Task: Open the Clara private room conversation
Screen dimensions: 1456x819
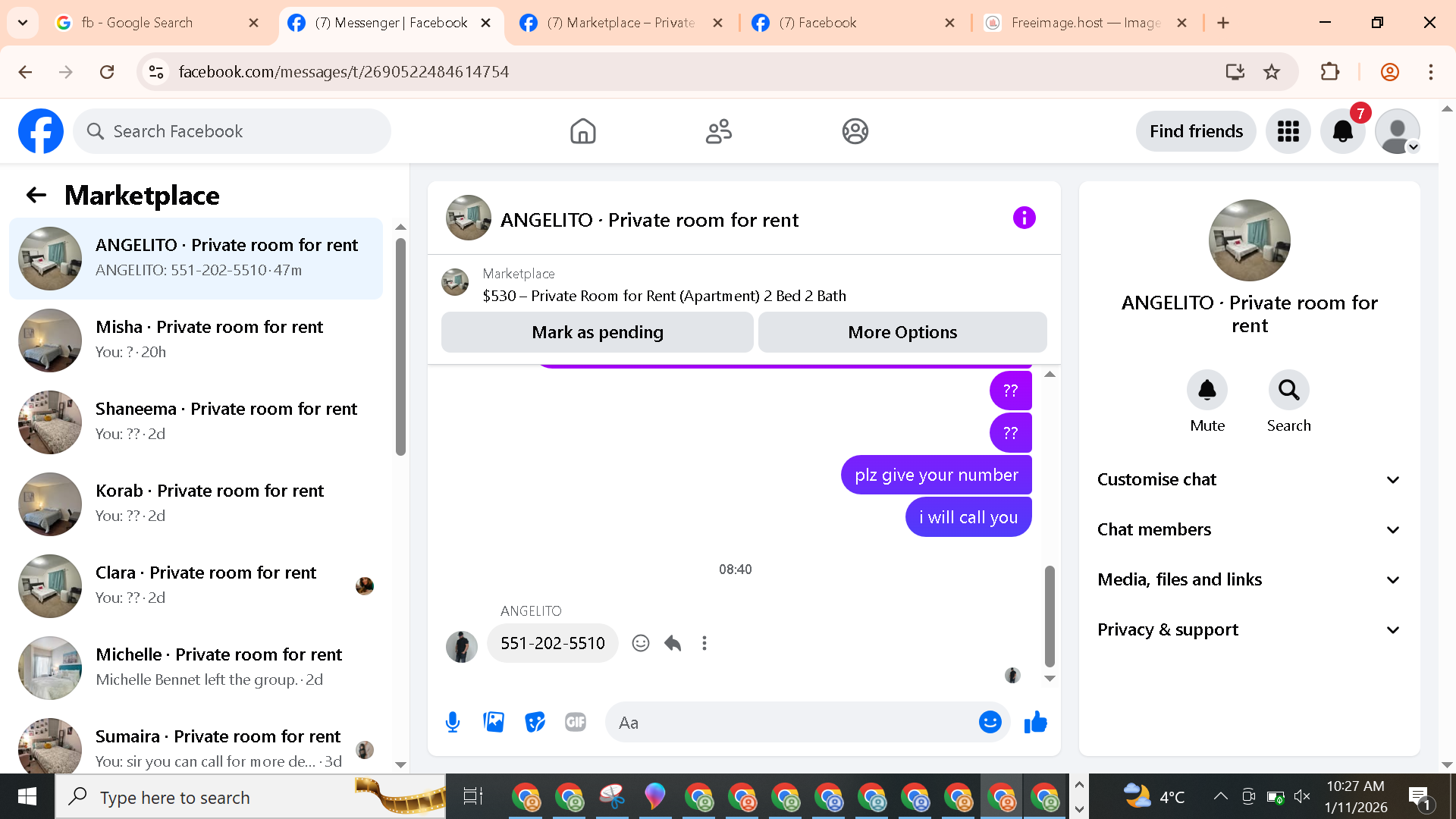Action: [x=196, y=585]
